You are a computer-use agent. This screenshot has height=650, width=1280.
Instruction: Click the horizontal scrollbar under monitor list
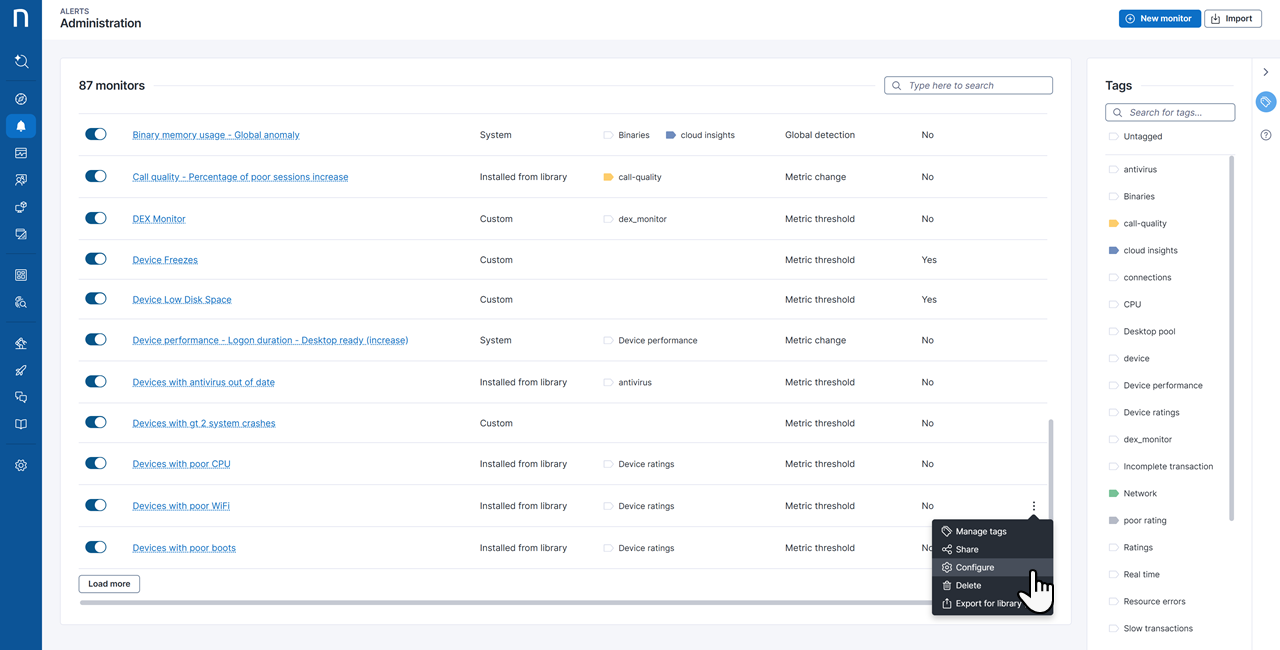tap(500, 603)
